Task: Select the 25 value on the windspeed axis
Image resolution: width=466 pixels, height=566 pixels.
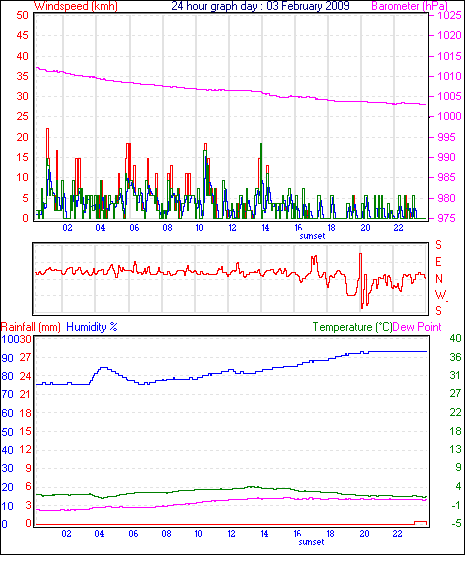Action: tap(22, 117)
